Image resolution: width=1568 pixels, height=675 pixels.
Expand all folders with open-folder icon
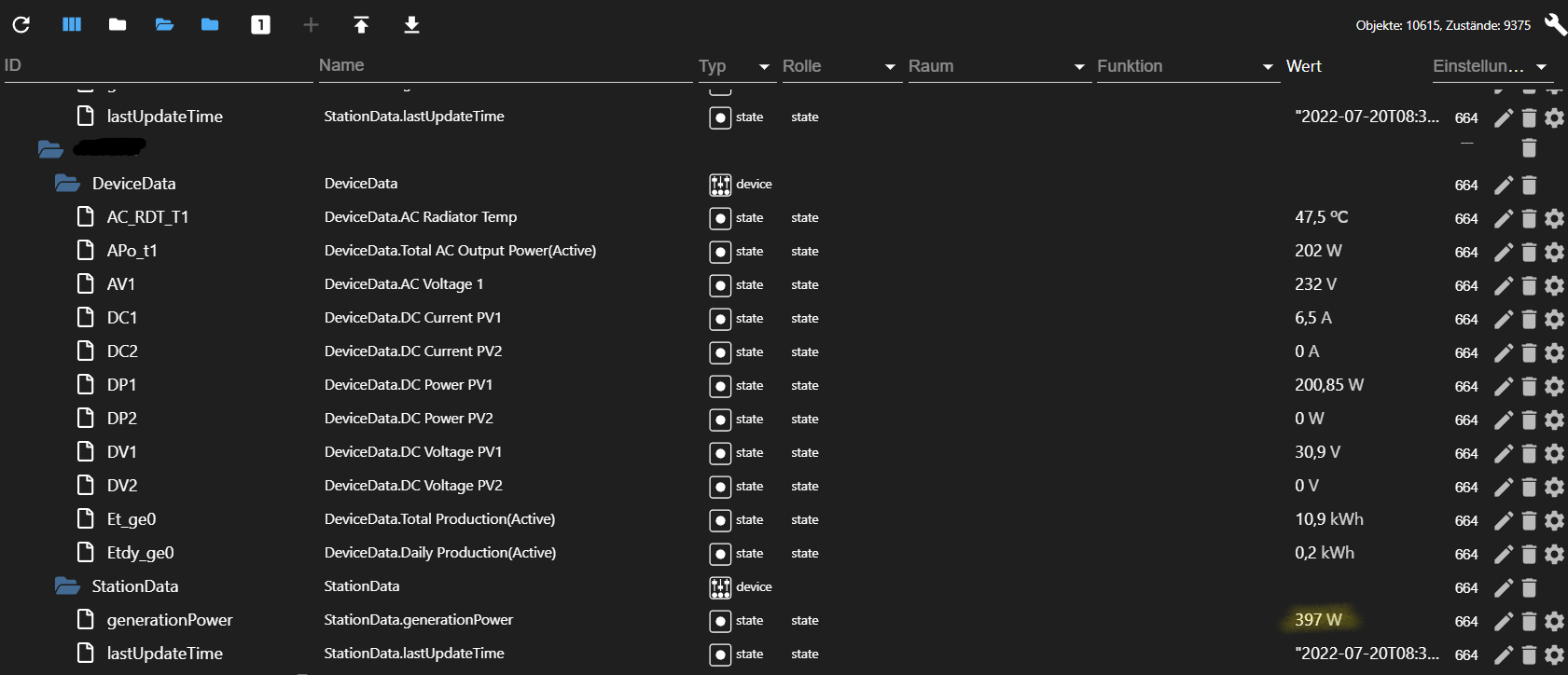pyautogui.click(x=164, y=24)
